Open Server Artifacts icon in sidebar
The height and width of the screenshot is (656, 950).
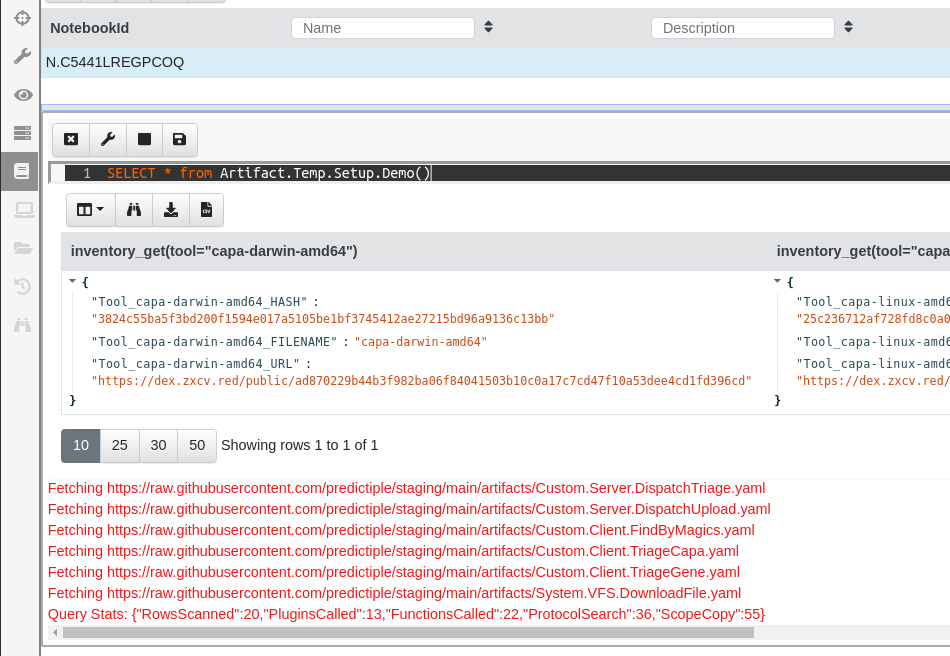[x=22, y=133]
